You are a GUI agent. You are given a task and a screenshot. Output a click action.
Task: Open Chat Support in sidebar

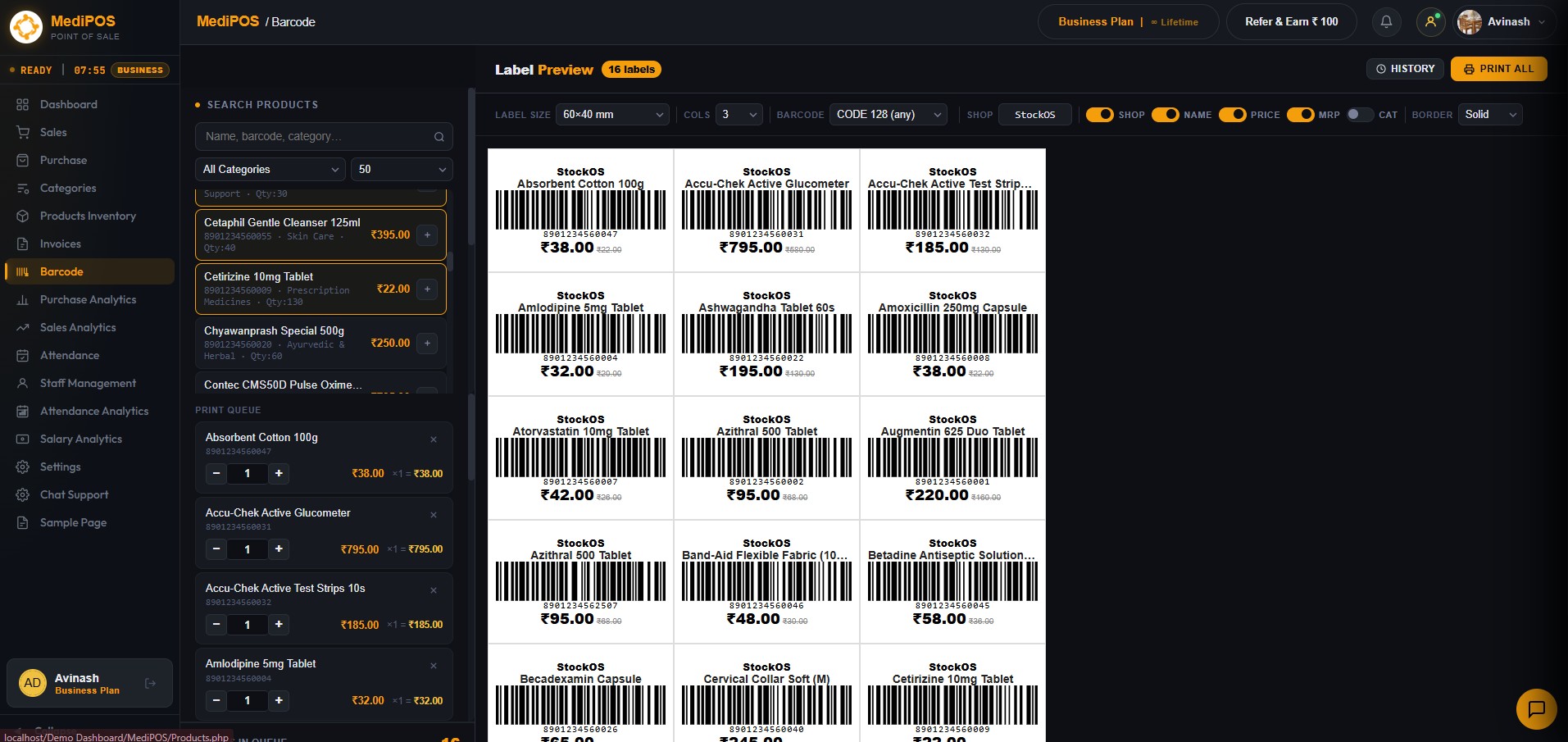[x=90, y=494]
